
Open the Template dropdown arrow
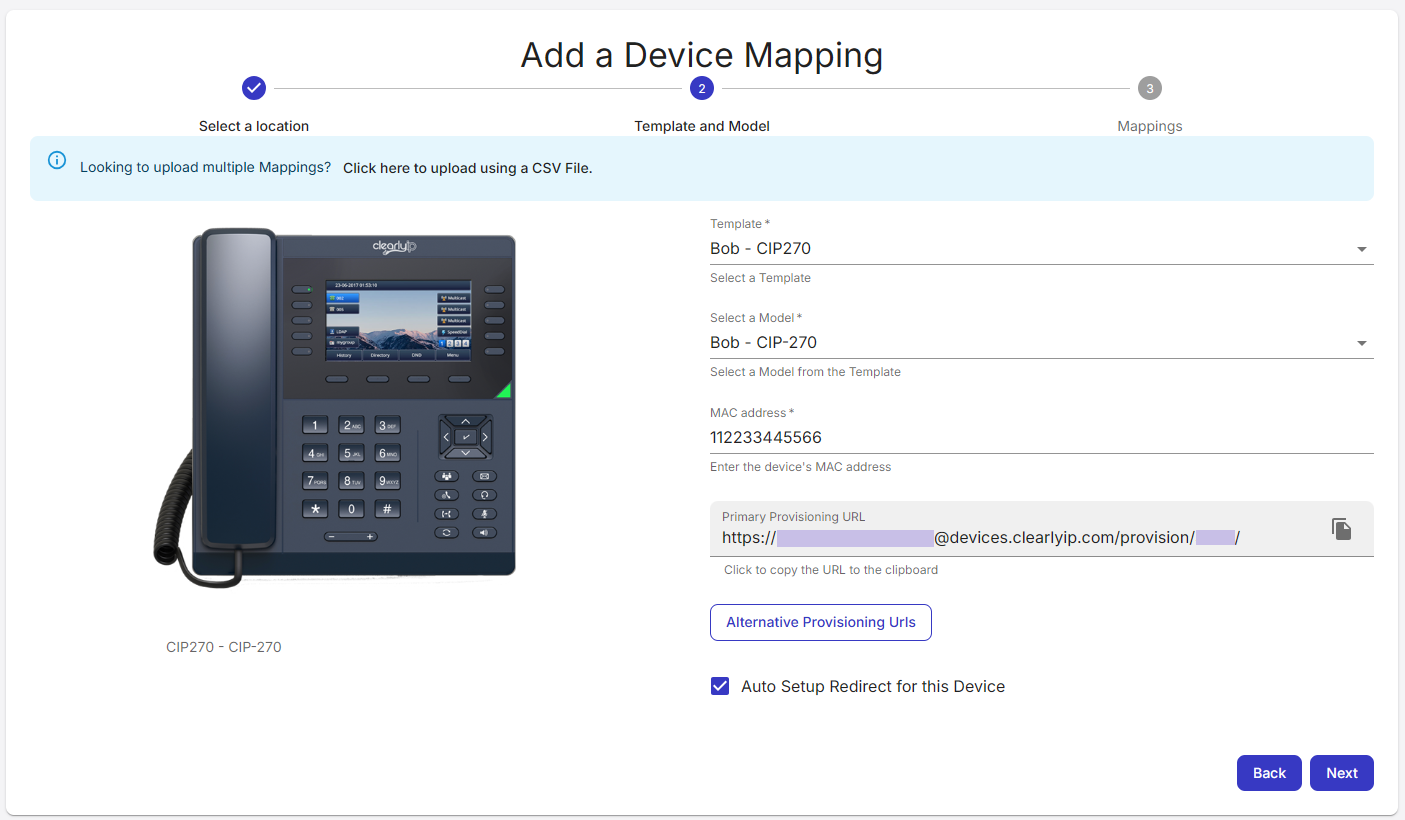point(1362,249)
